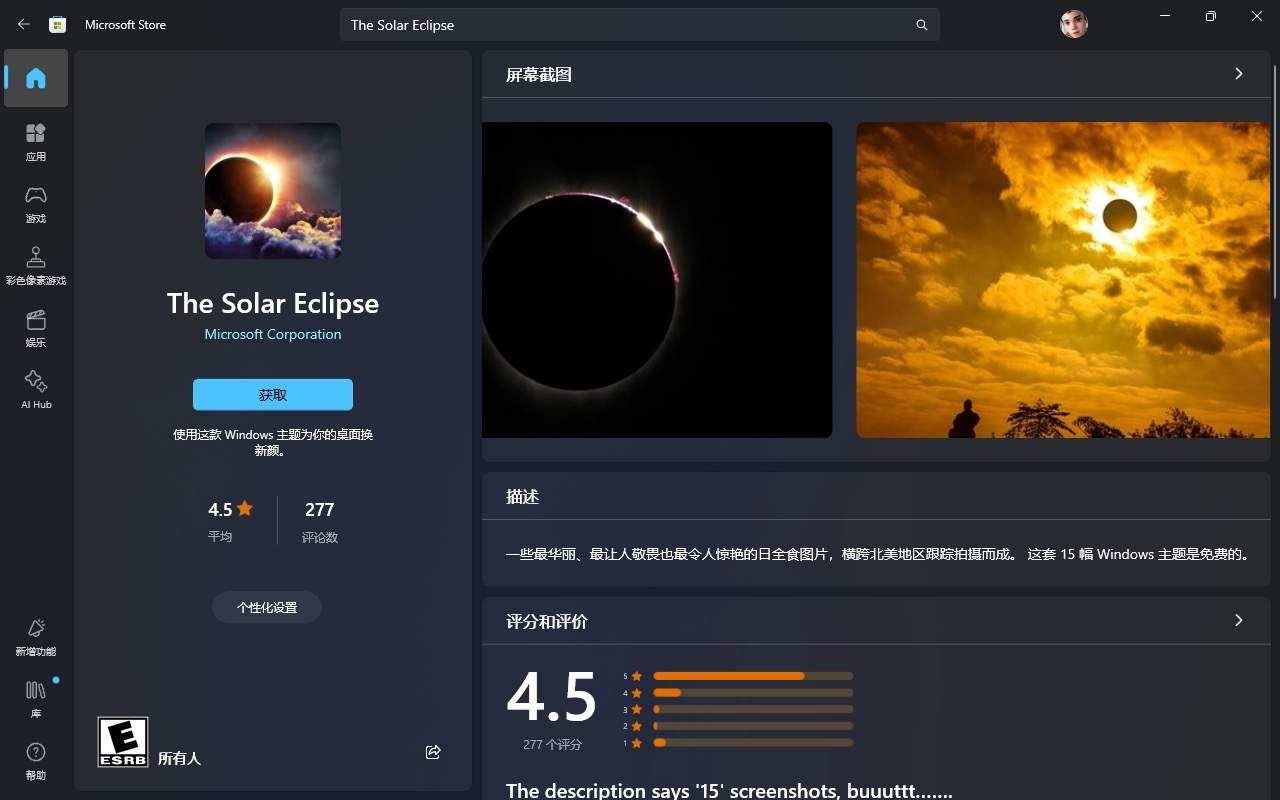Expand the 评分和评价 ratings section chevron
This screenshot has height=800, width=1280.
1238,620
